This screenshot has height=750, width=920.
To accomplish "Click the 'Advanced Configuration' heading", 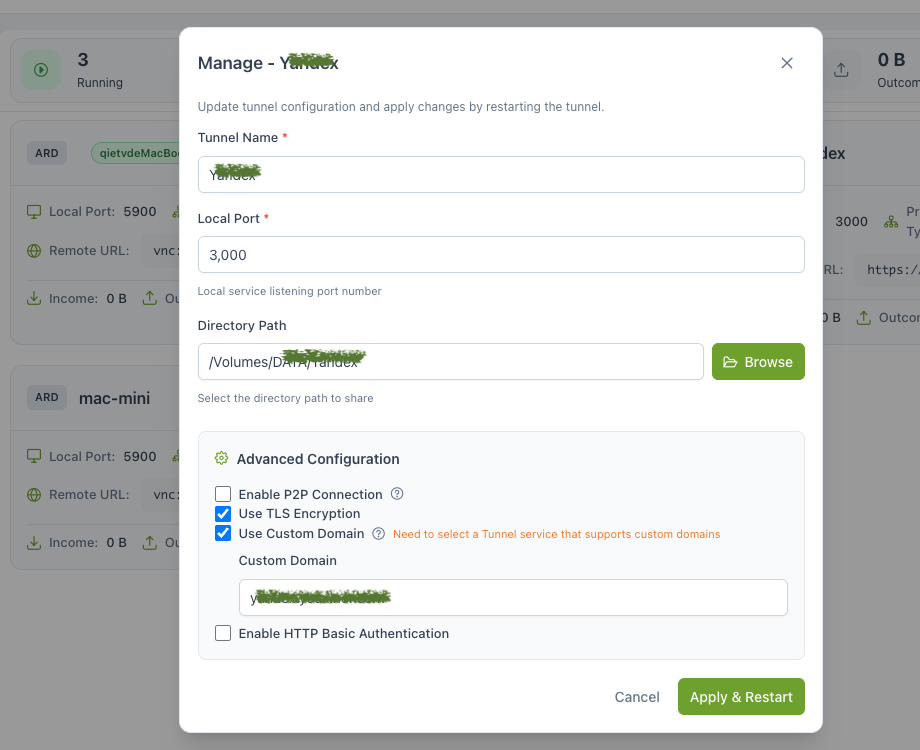I will pos(317,459).
